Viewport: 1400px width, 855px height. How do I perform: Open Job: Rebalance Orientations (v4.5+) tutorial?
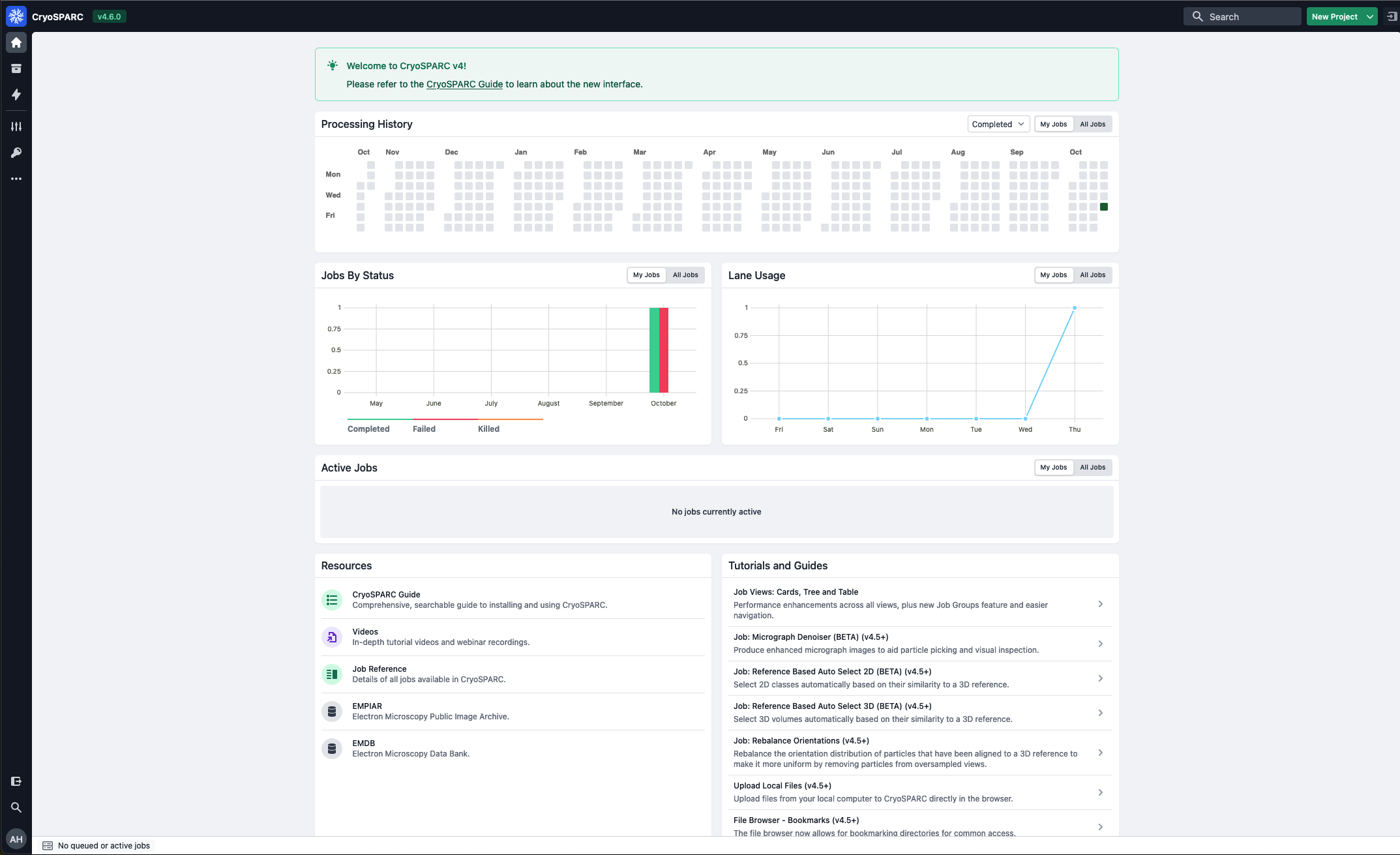tap(801, 741)
